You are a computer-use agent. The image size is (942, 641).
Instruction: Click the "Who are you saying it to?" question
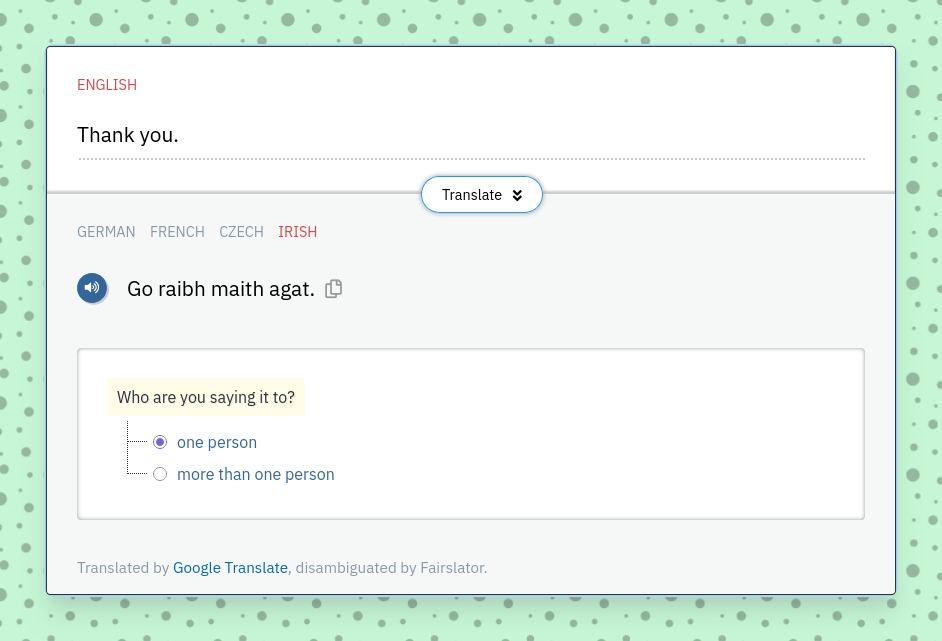pos(206,397)
